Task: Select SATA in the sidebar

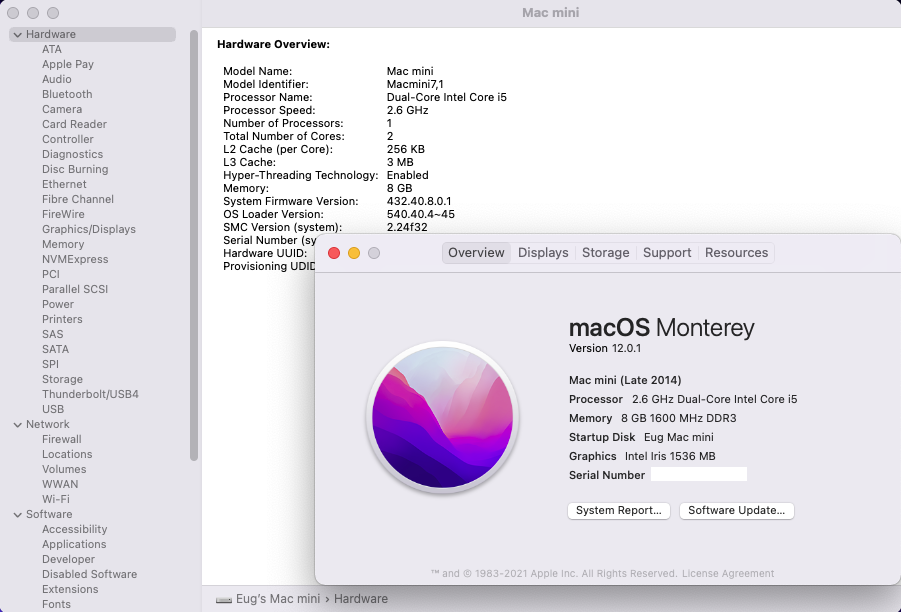Action: coord(56,349)
